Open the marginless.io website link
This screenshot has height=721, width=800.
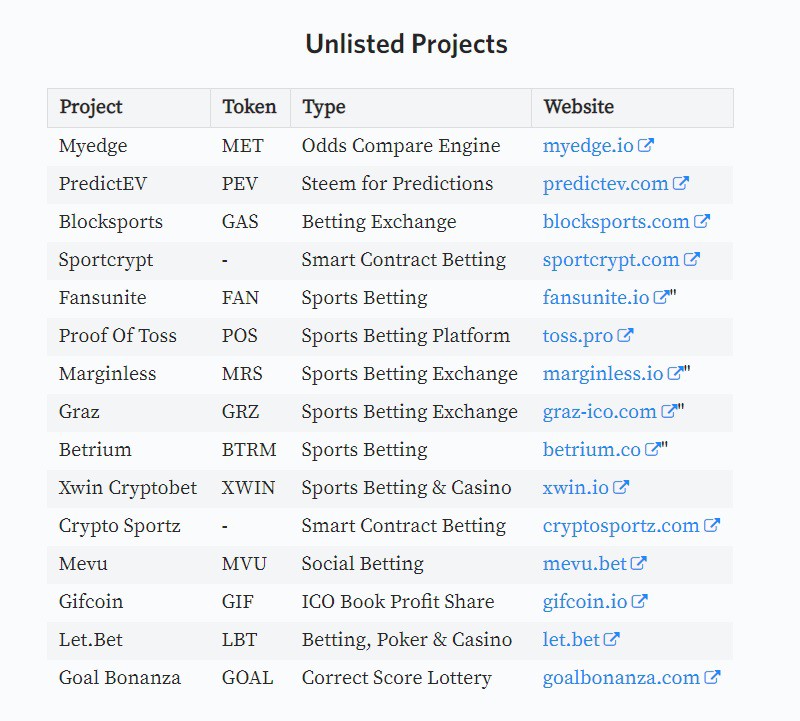tap(603, 373)
